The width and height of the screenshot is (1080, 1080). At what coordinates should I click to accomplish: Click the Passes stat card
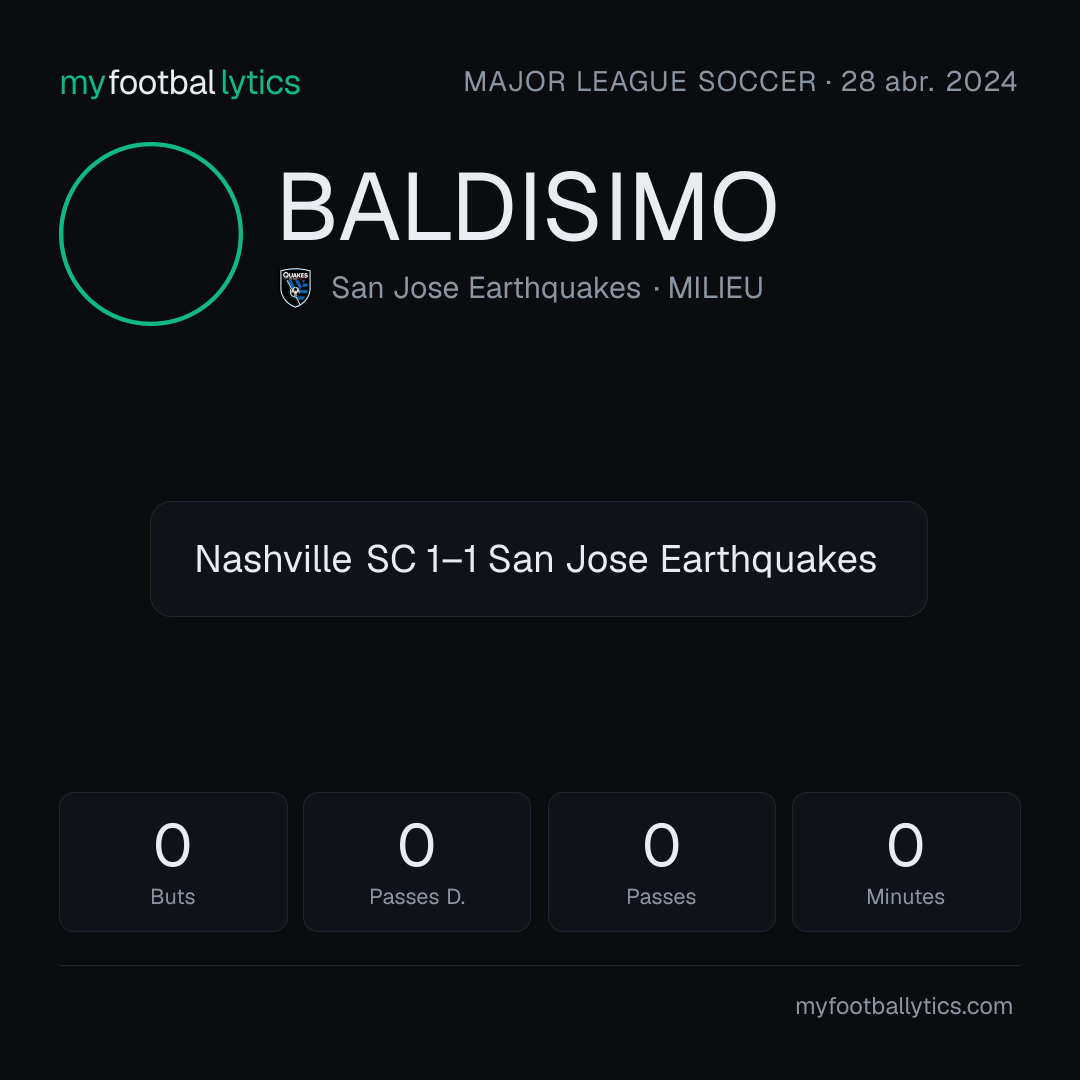click(661, 862)
